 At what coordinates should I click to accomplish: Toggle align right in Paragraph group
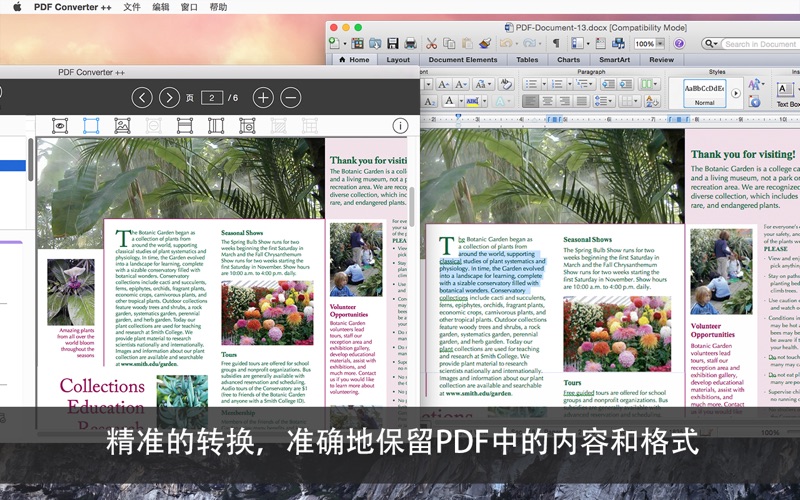tap(565, 101)
